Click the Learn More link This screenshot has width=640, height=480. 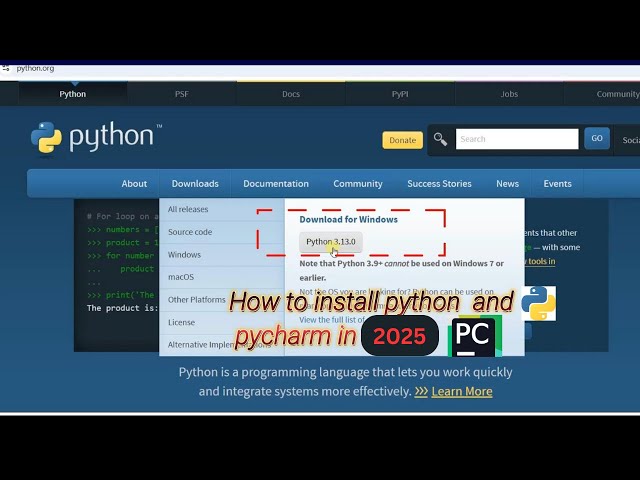pos(462,391)
